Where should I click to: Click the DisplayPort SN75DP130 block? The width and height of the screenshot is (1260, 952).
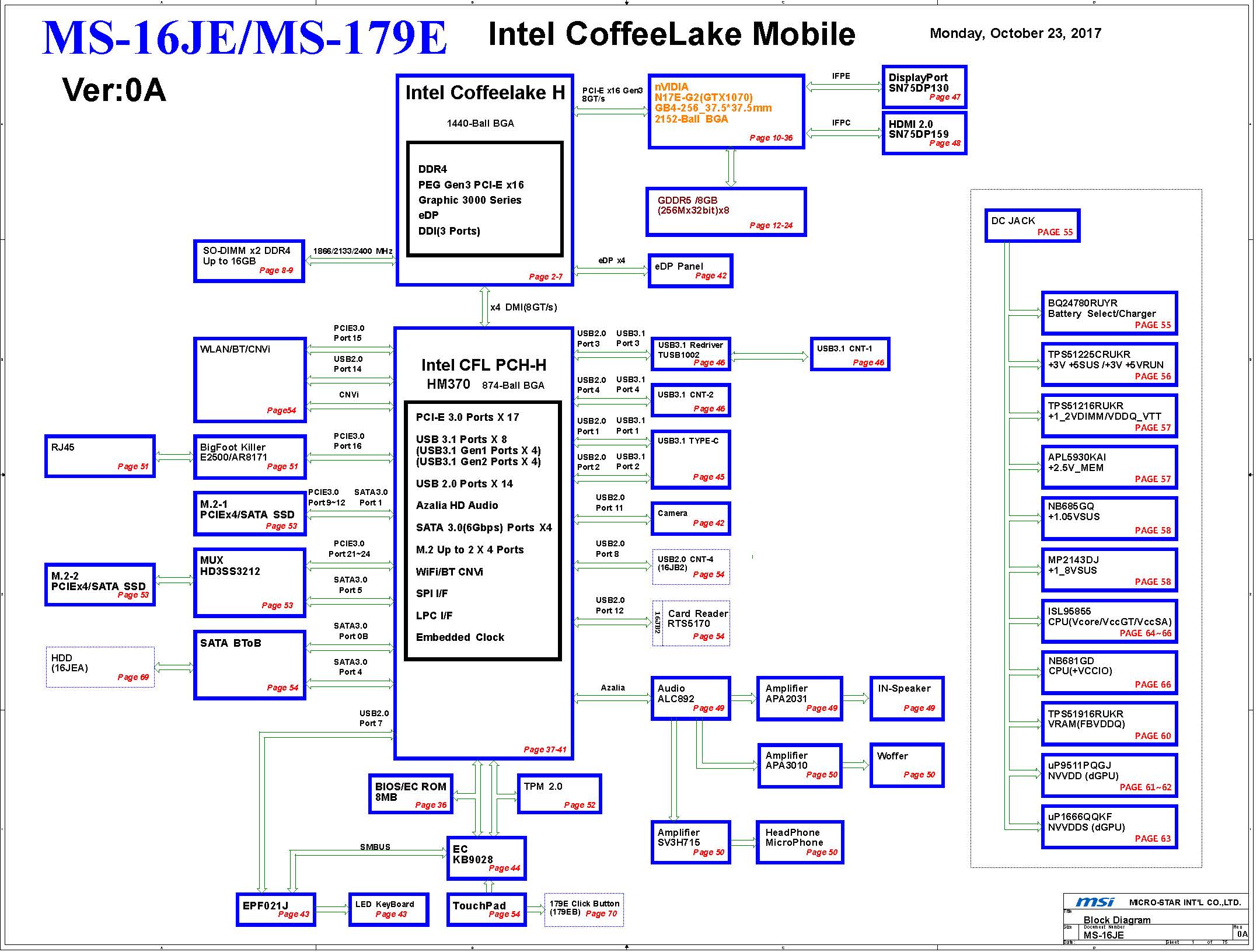[924, 87]
